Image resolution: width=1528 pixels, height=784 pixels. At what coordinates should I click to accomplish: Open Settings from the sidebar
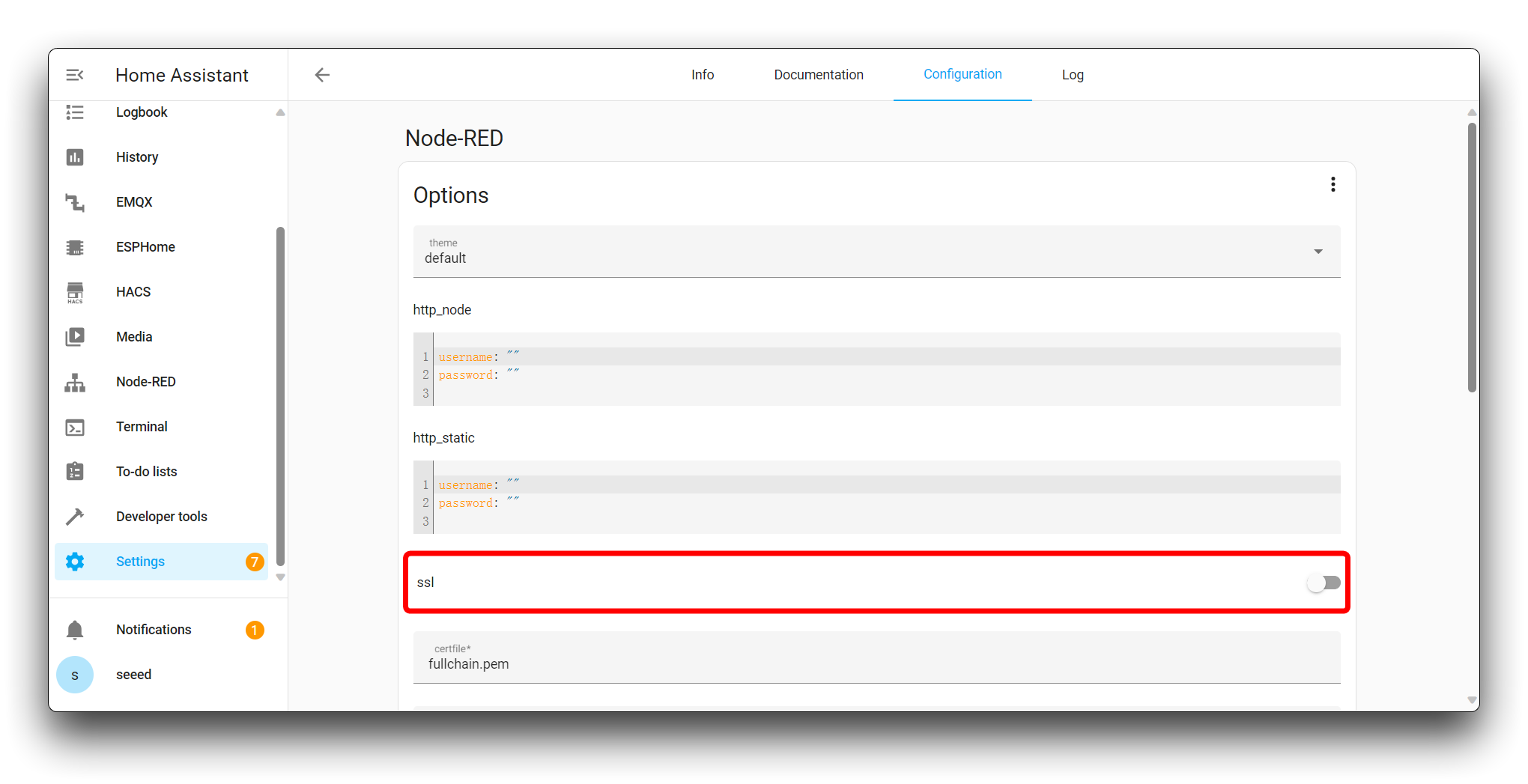point(162,562)
